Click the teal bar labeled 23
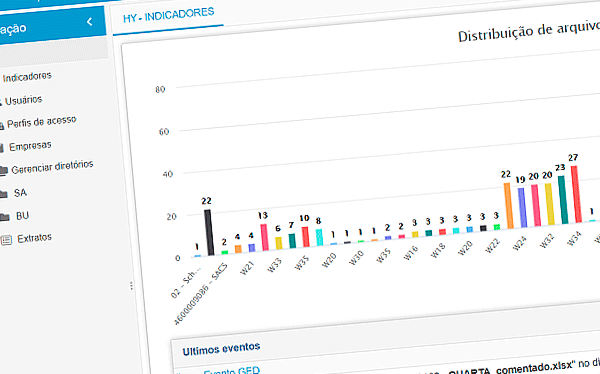The width and height of the screenshot is (600, 374). click(563, 200)
